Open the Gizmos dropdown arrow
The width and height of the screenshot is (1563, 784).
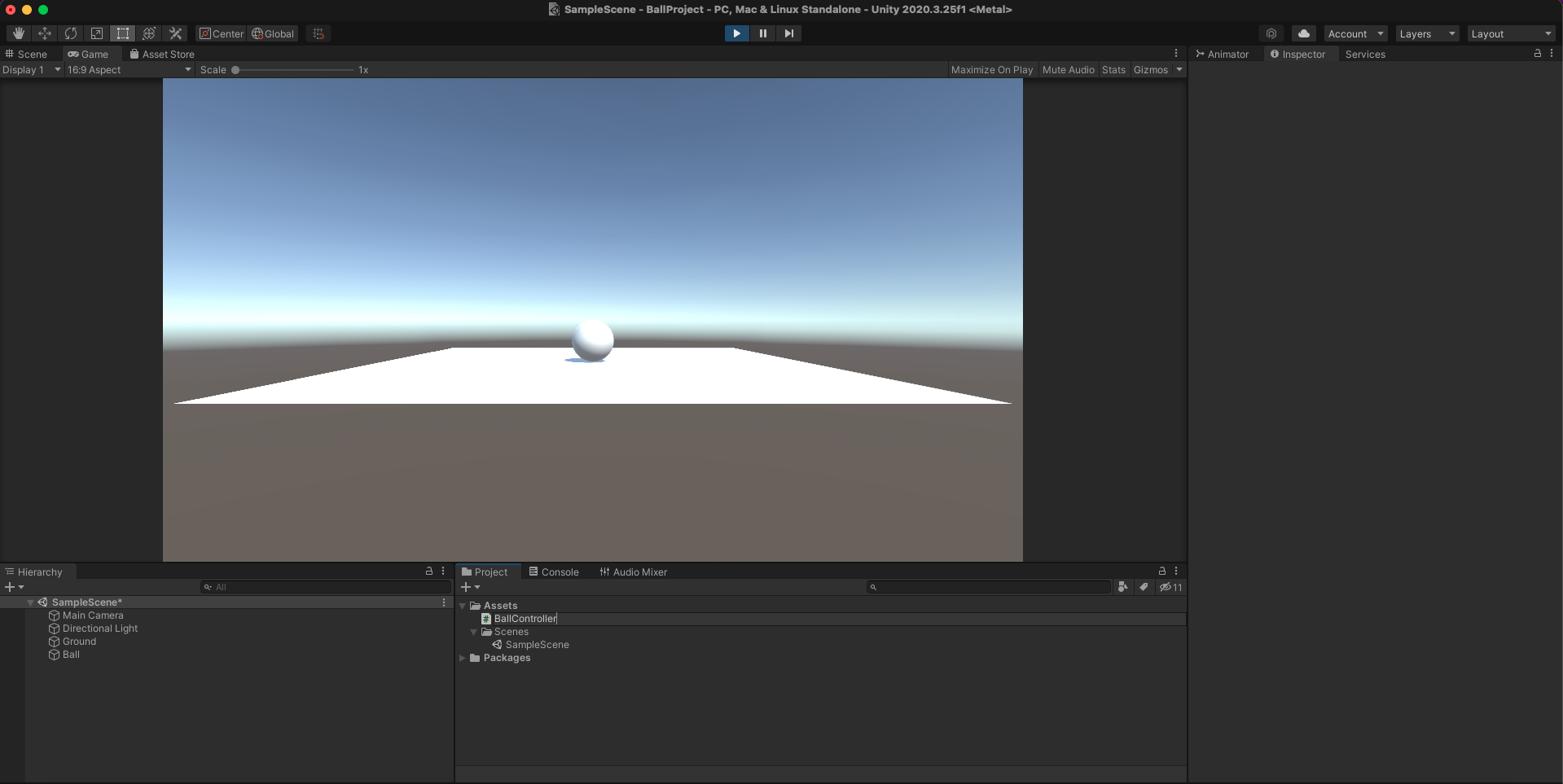coord(1179,70)
